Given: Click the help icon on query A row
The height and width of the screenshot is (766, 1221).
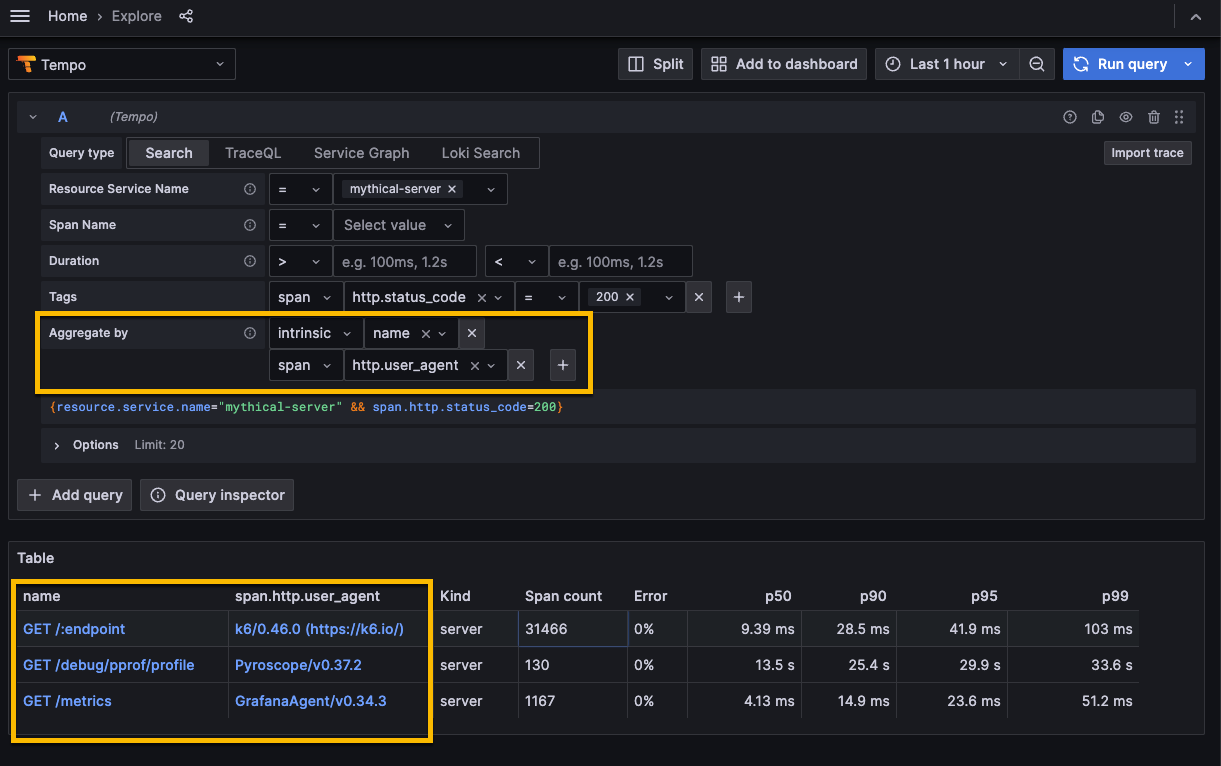Looking at the screenshot, I should coord(1069,117).
